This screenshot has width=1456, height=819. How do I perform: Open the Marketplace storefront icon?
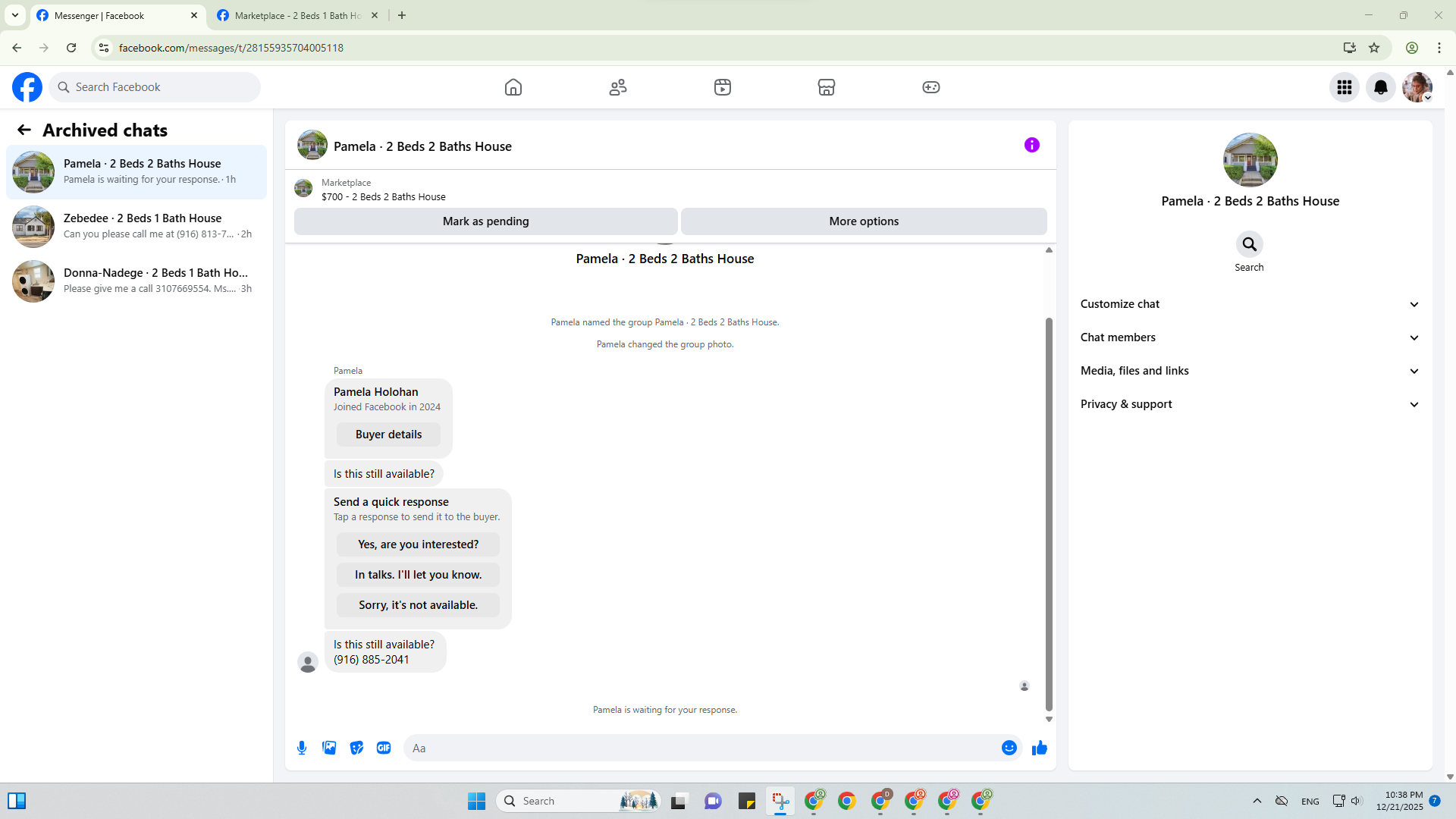tap(827, 87)
